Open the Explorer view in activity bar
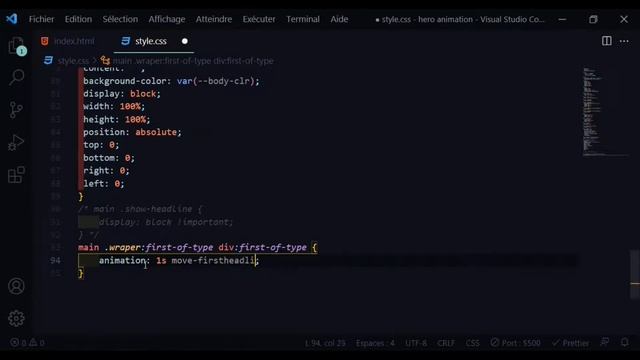 click(16, 46)
